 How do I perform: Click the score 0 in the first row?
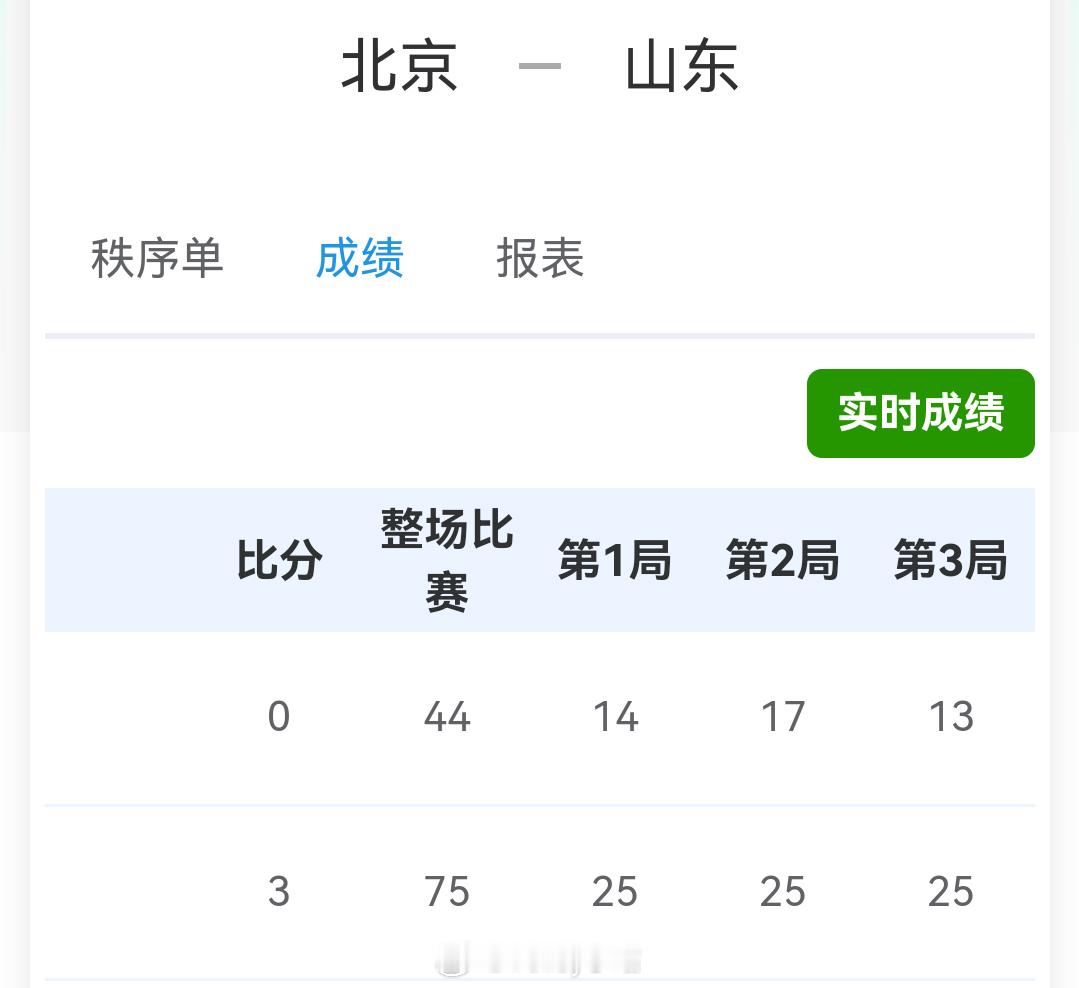coord(279,716)
